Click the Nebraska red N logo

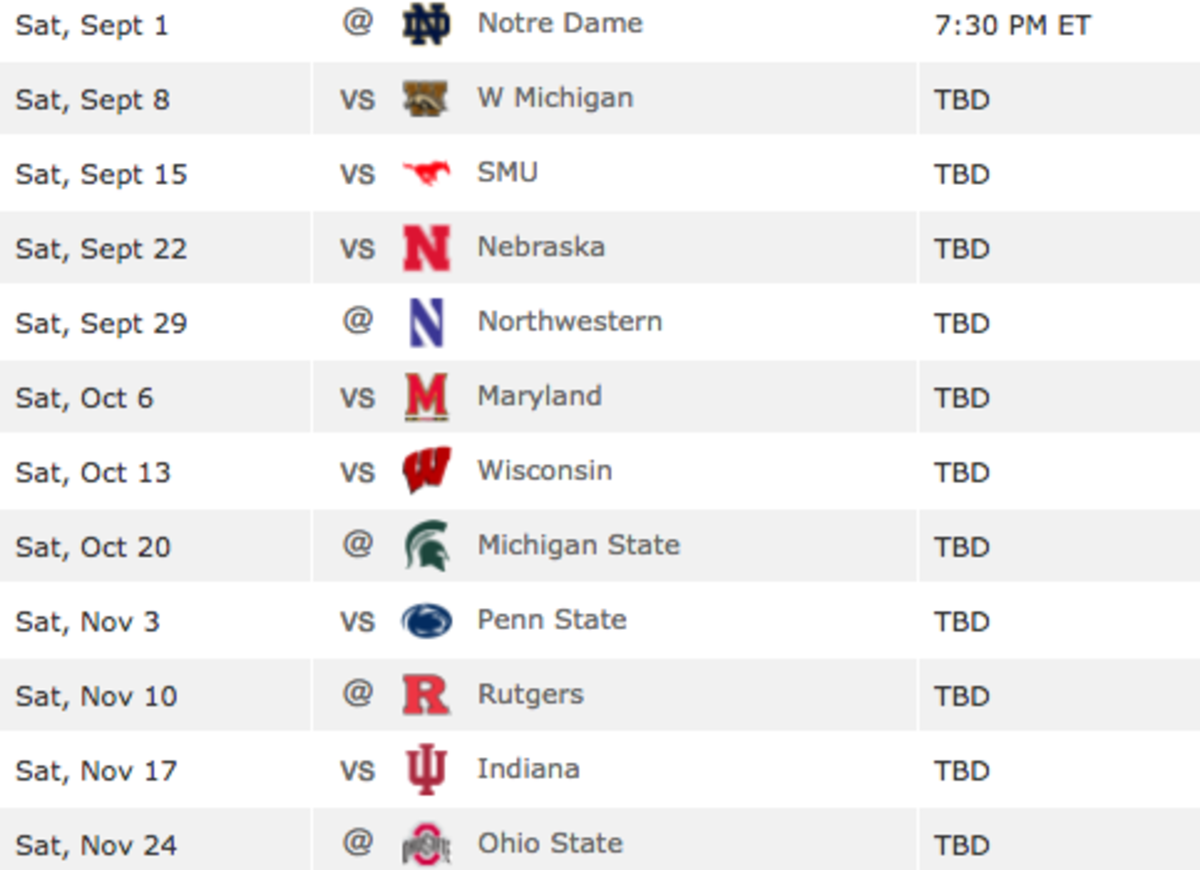[x=426, y=248]
